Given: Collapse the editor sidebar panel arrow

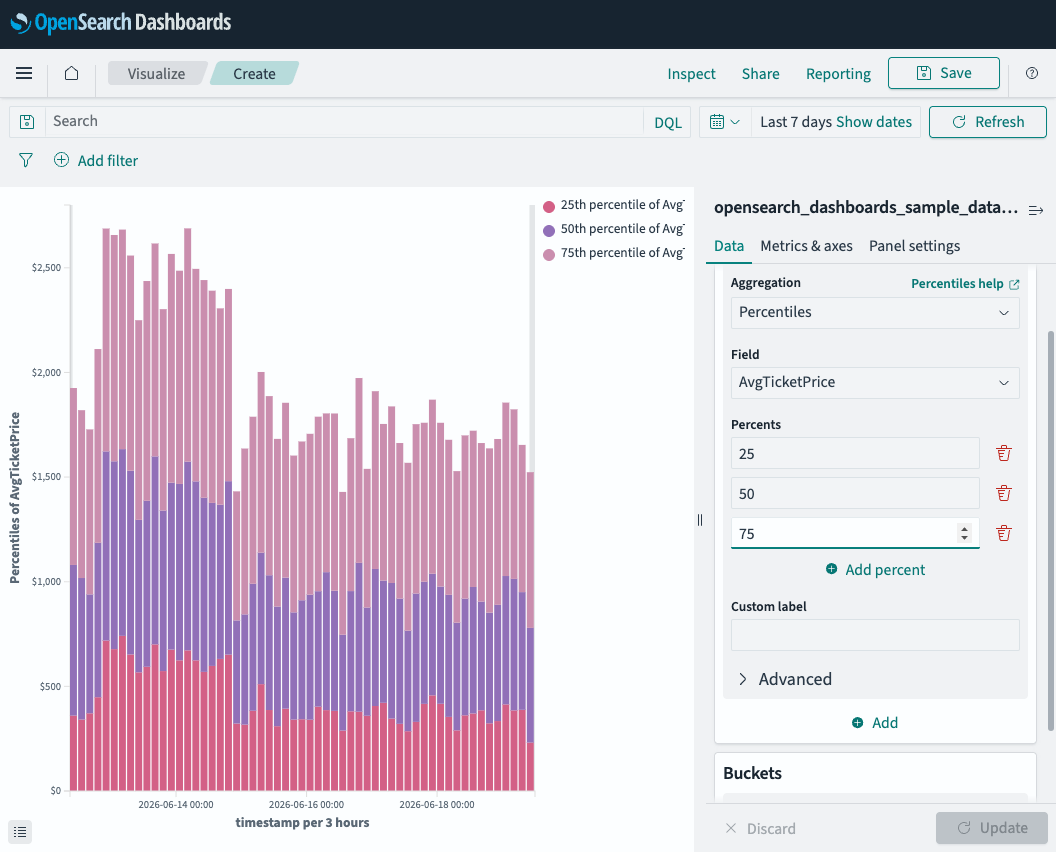Looking at the screenshot, I should pyautogui.click(x=1036, y=211).
